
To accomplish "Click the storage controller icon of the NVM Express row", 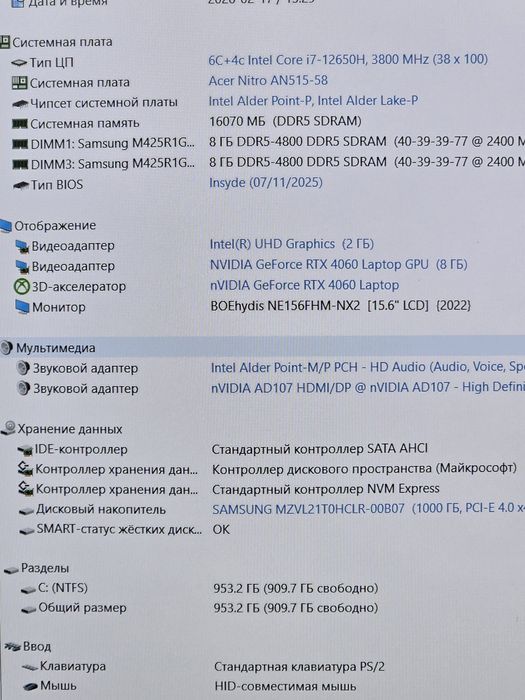I will (x=26, y=489).
